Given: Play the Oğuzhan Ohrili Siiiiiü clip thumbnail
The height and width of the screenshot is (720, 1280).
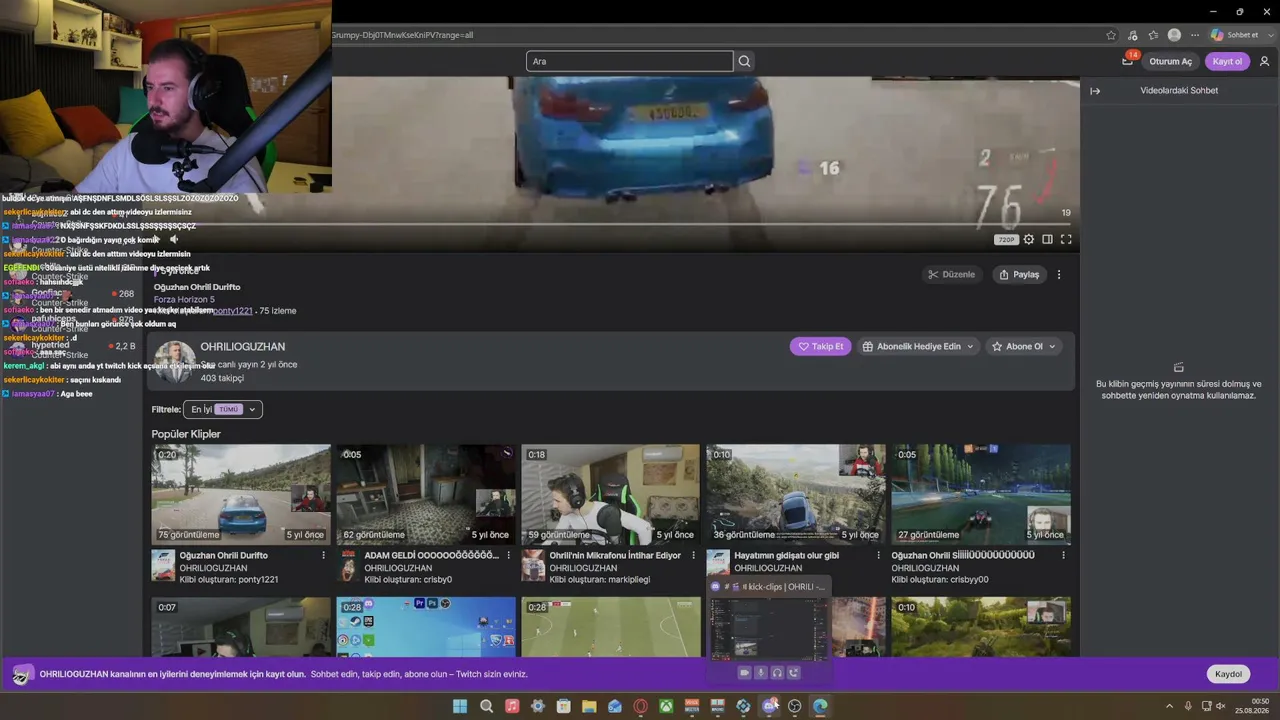Looking at the screenshot, I should [981, 494].
